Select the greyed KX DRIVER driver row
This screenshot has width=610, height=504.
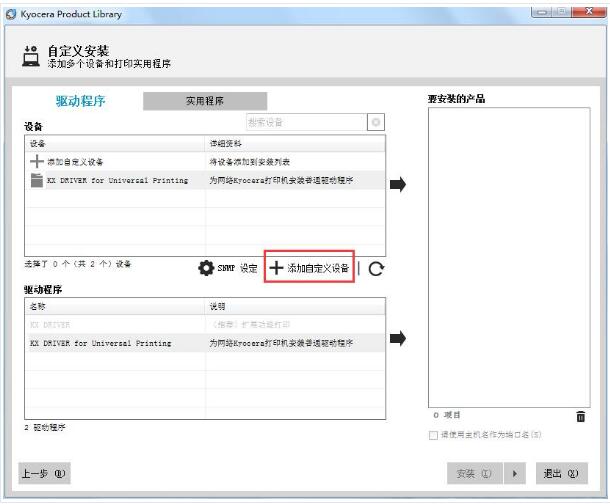click(x=205, y=324)
